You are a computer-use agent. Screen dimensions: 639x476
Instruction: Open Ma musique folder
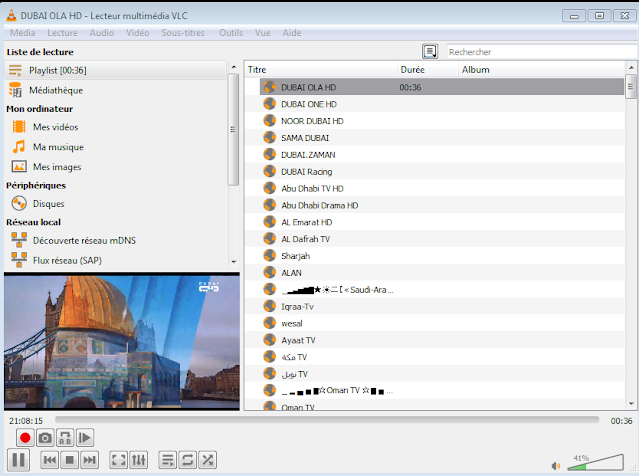pos(58,147)
